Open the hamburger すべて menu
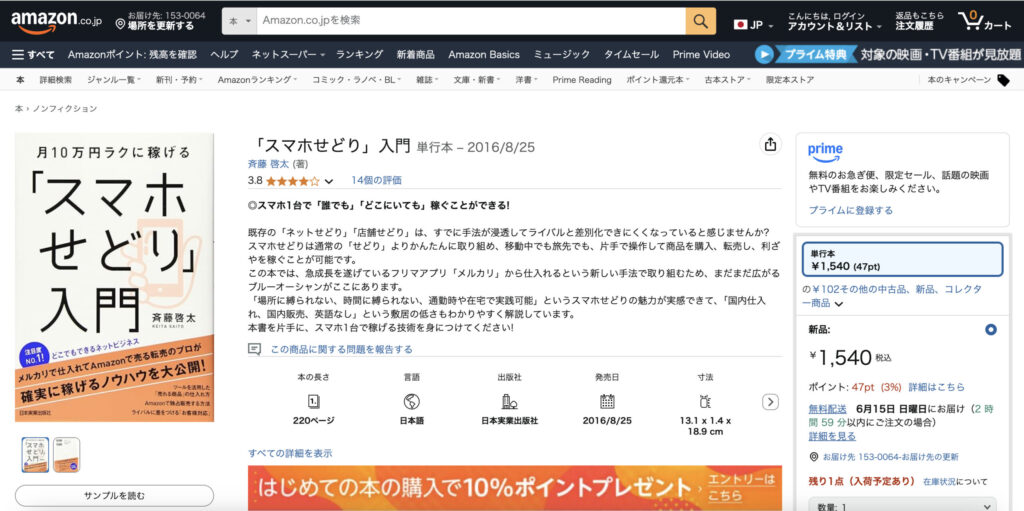 click(x=33, y=54)
